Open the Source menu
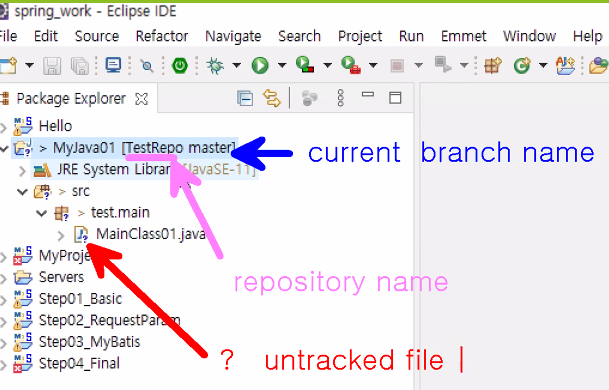The height and width of the screenshot is (390, 609). (x=97, y=36)
